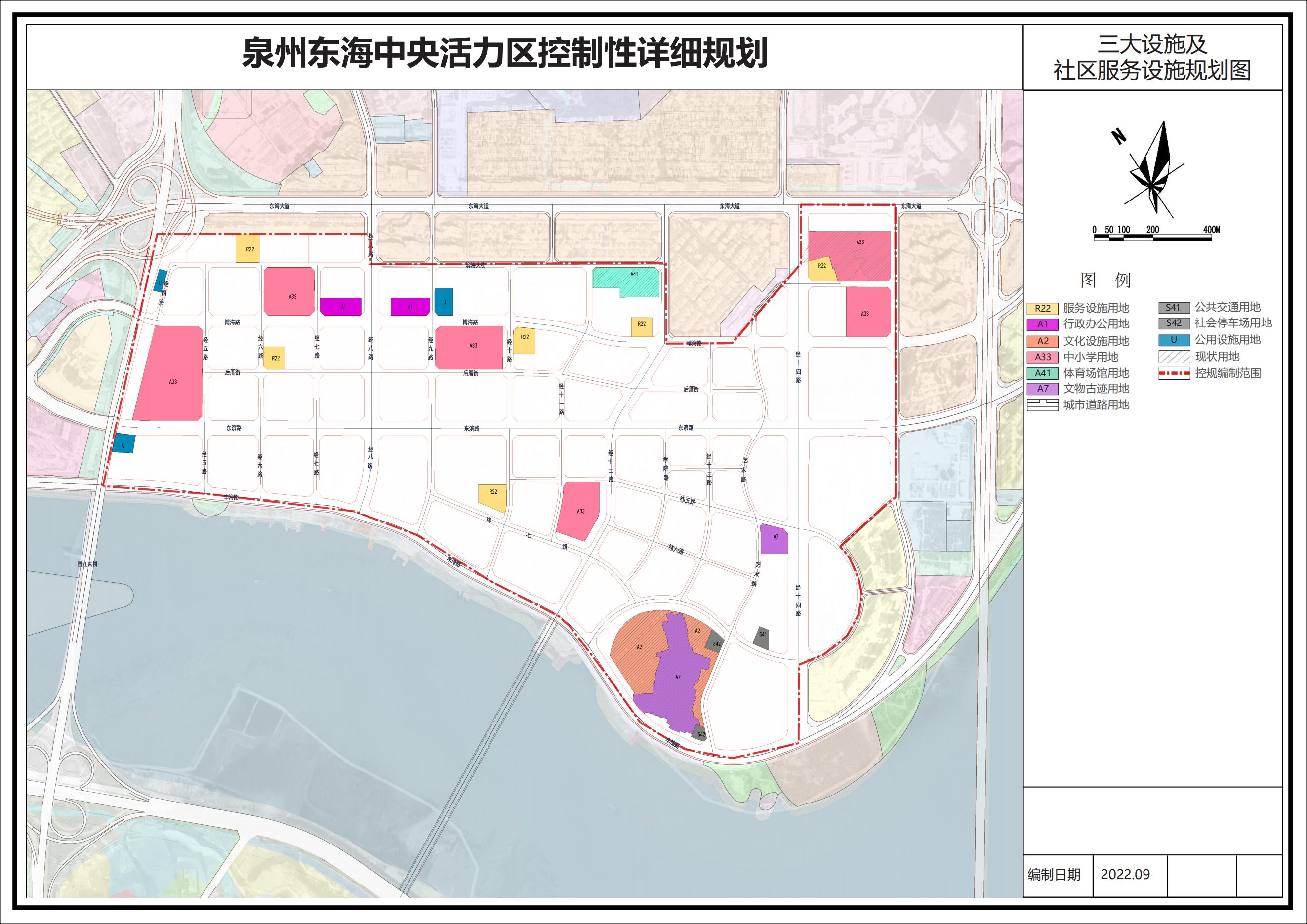The width and height of the screenshot is (1307, 924).
Task: Click the gray S41 transit parcel on map
Action: point(761,639)
